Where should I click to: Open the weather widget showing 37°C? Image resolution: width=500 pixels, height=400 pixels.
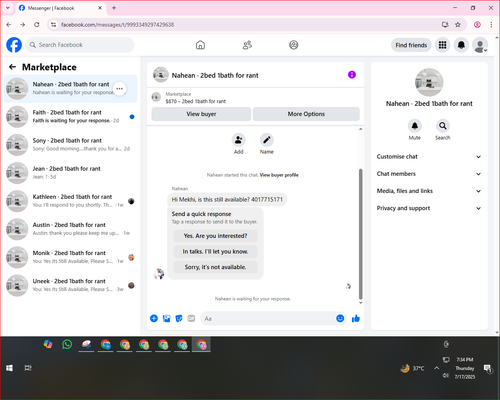click(412, 368)
